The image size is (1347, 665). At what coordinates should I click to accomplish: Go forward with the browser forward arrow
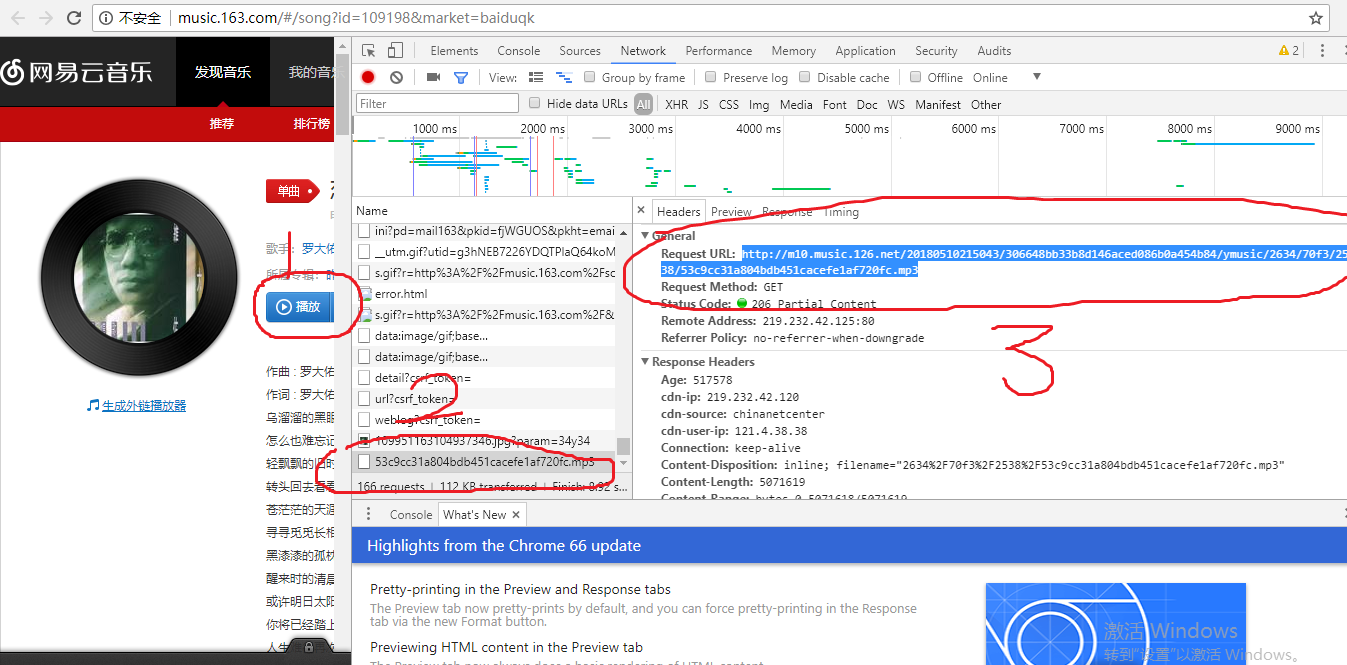pyautogui.click(x=46, y=18)
